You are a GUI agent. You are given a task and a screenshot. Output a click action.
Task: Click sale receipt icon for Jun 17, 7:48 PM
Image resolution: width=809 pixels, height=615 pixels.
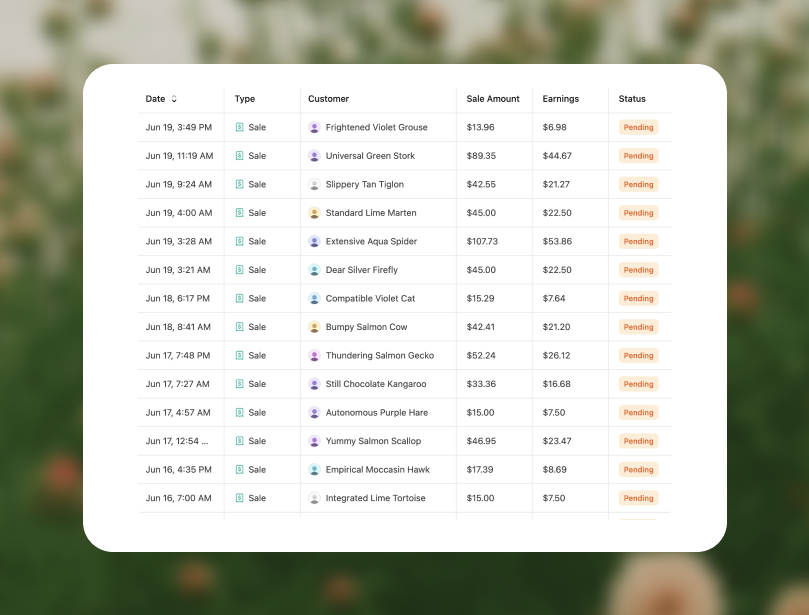click(x=239, y=355)
